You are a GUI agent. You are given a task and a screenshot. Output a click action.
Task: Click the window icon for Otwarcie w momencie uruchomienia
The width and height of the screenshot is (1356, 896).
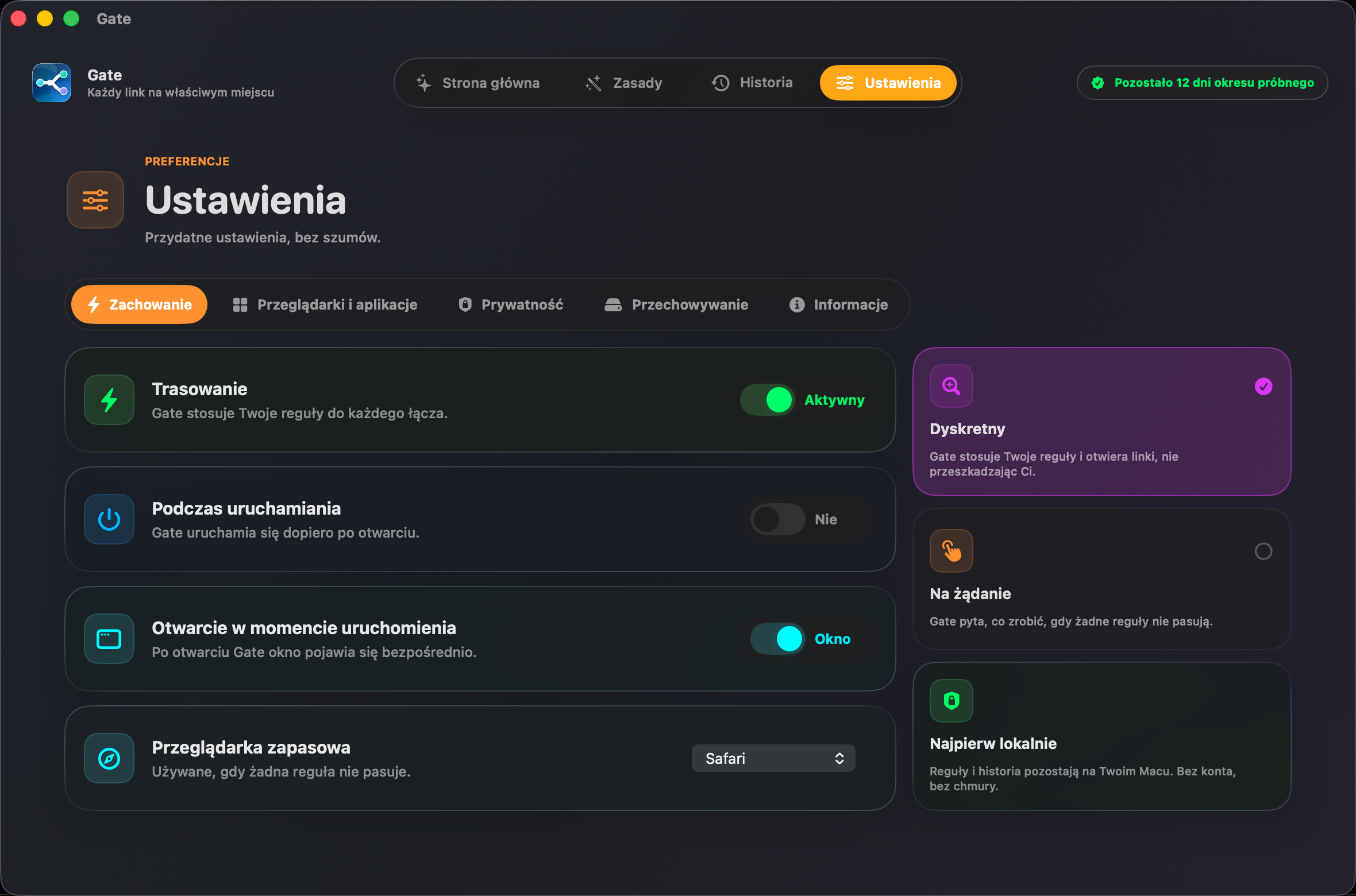(109, 639)
